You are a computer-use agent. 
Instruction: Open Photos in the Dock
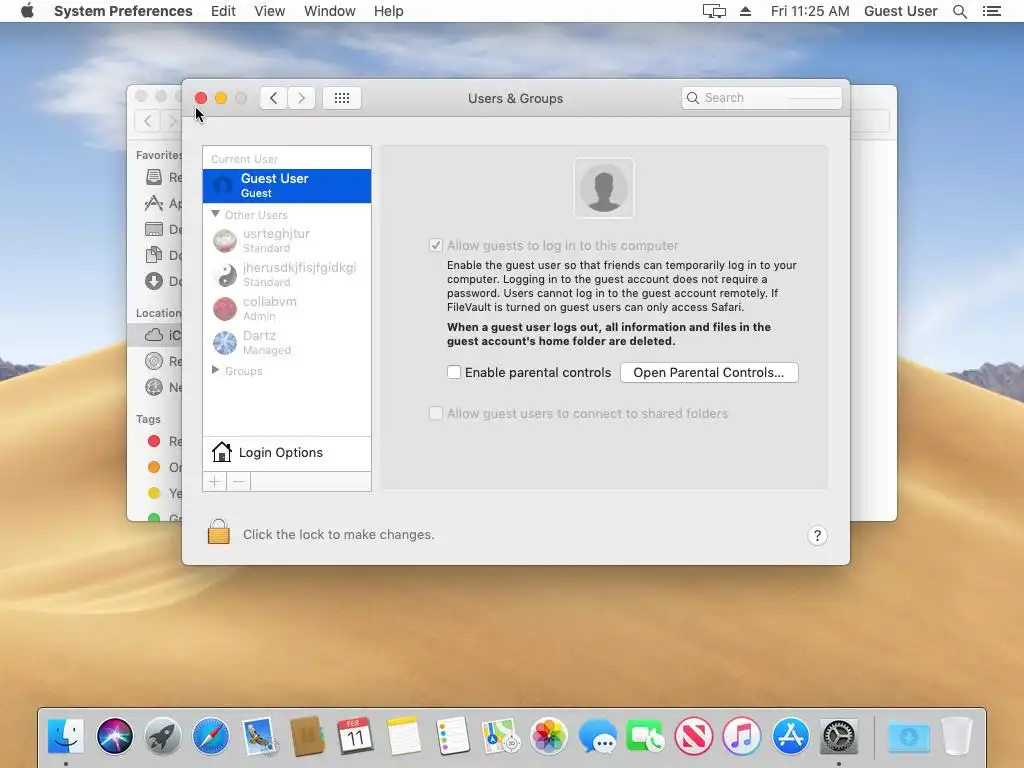tap(549, 736)
